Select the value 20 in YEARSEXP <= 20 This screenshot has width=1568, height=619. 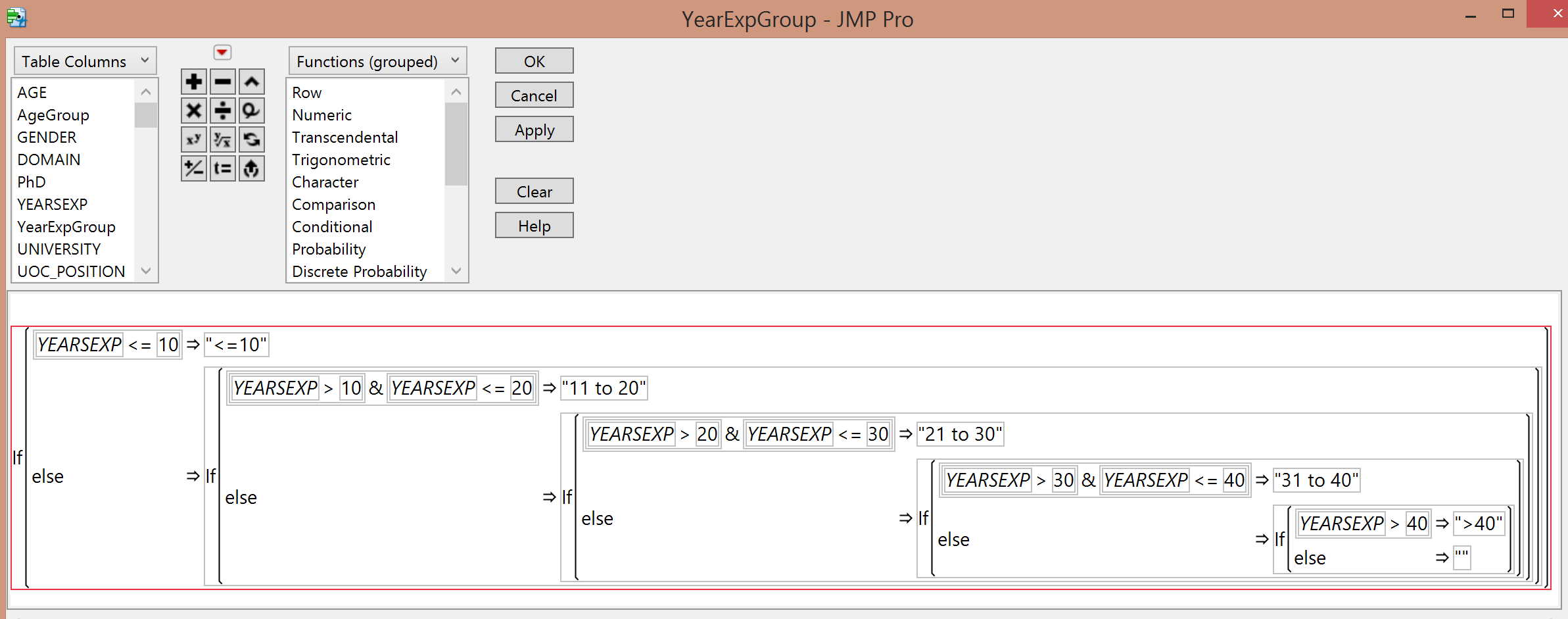(521, 388)
